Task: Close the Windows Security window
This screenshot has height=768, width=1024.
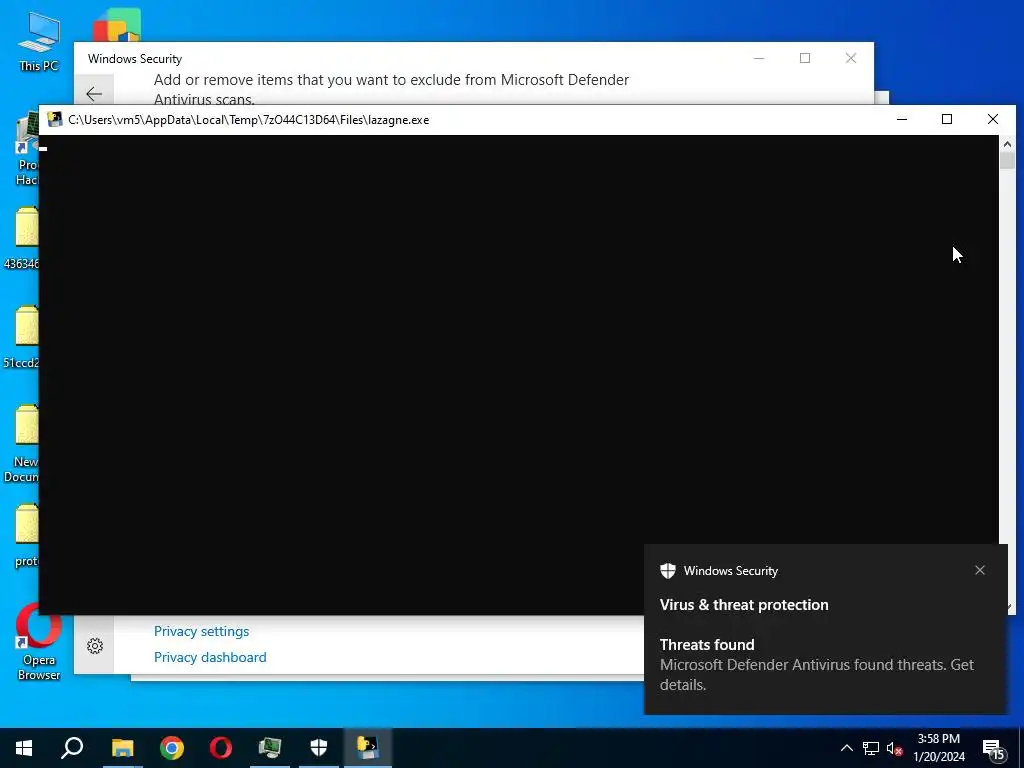Action: point(851,58)
